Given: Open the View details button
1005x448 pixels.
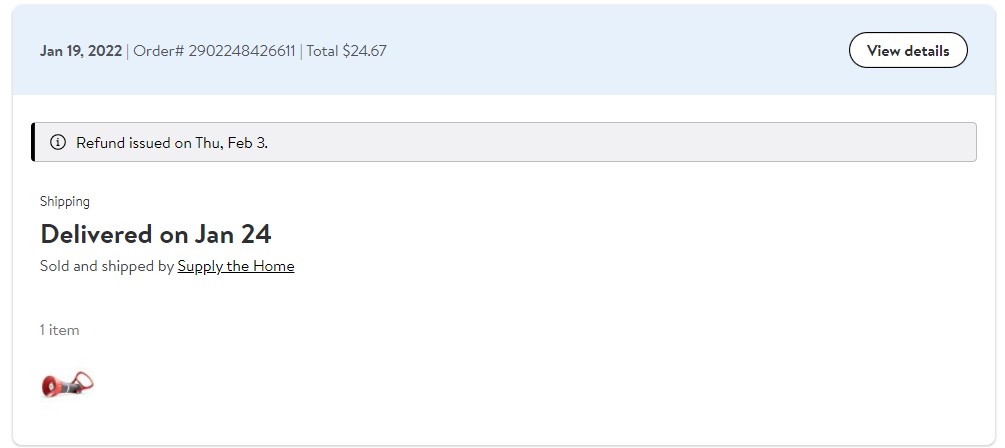Looking at the screenshot, I should [x=908, y=50].
